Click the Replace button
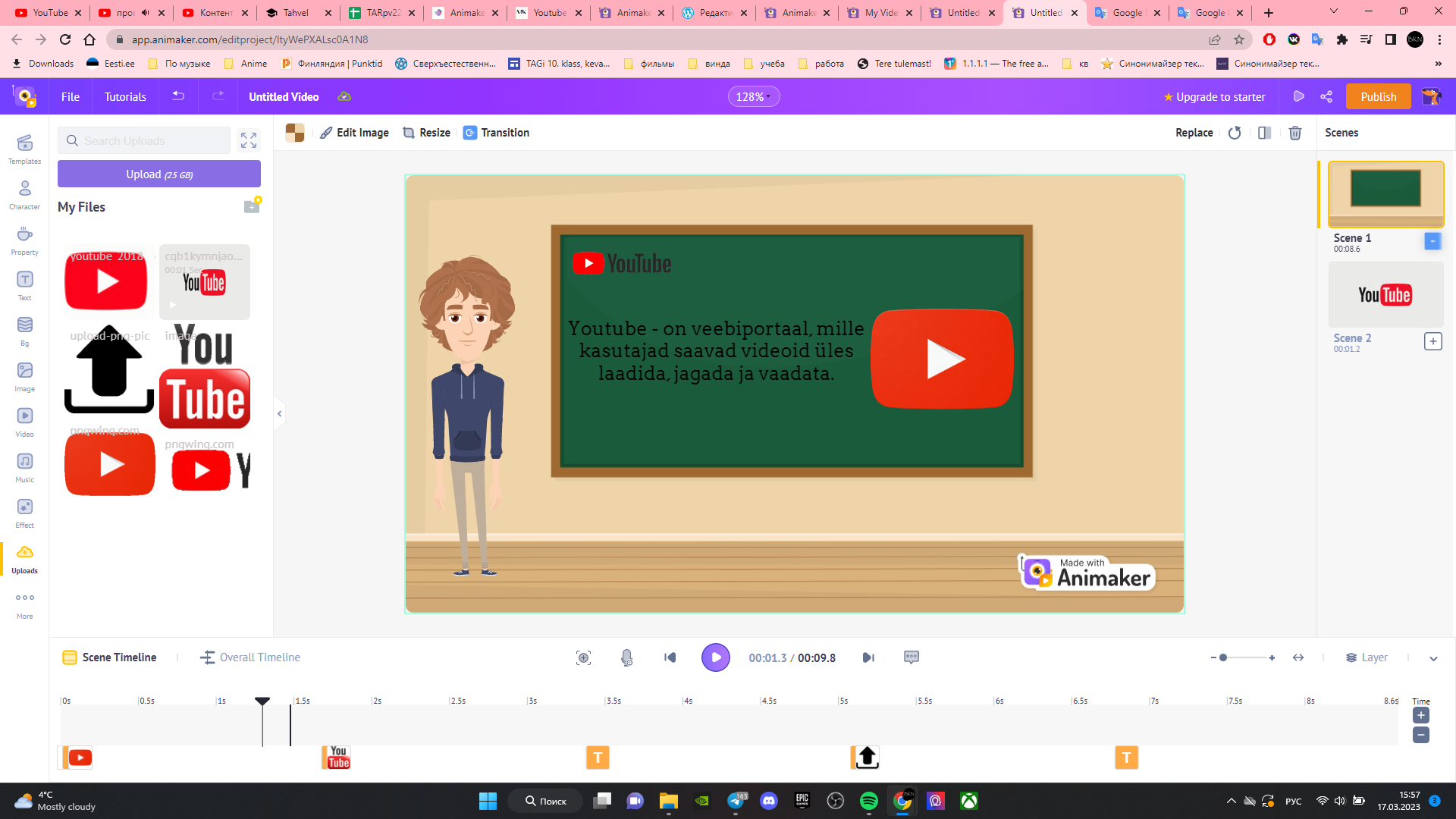Screen dimensions: 1456x819 pos(1194,133)
